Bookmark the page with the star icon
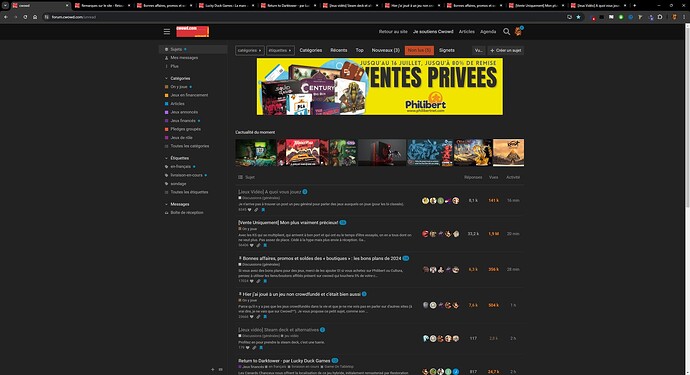This screenshot has width=690, height=375. point(578,17)
